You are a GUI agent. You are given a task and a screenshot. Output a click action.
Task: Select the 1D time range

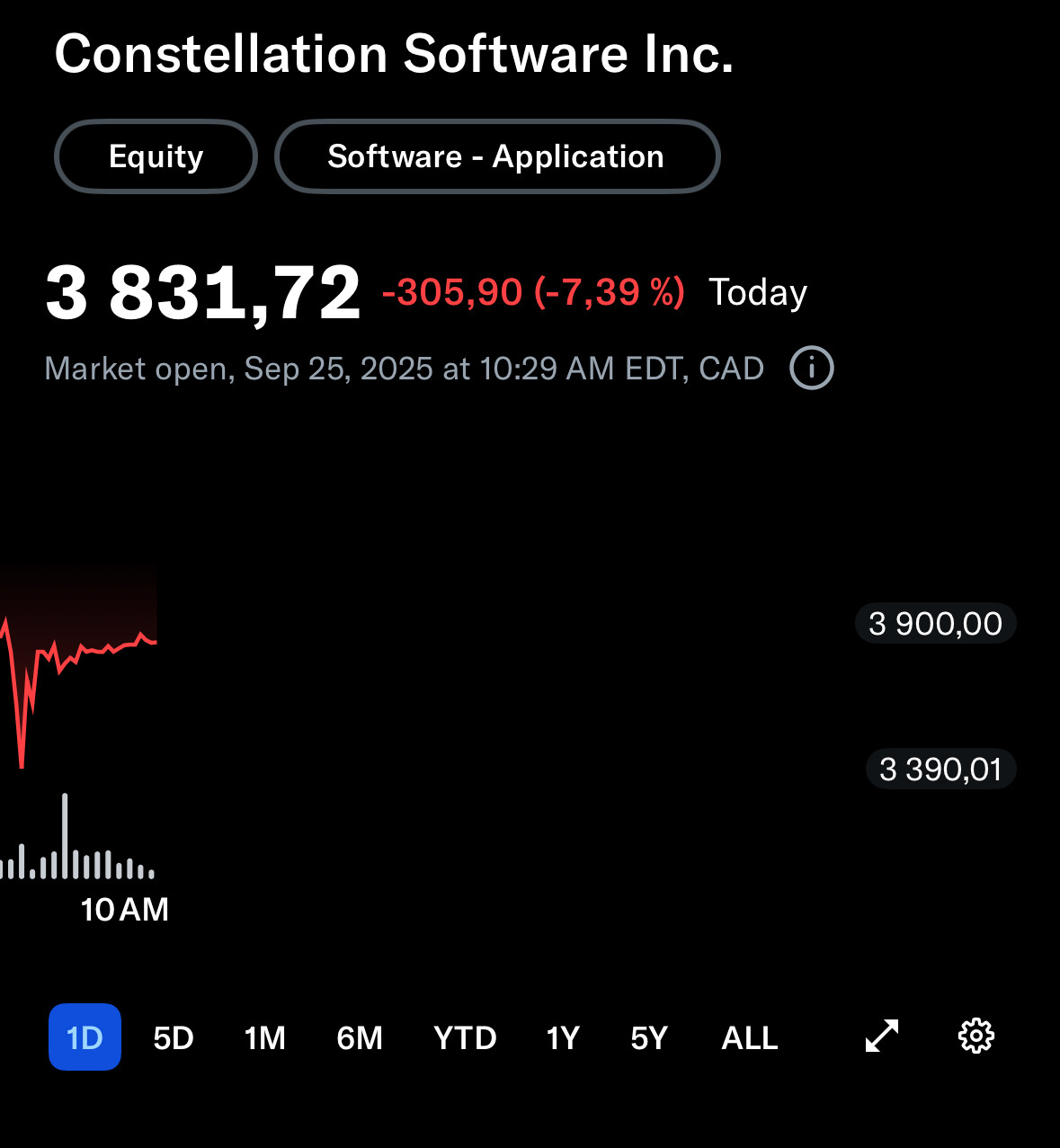(85, 1037)
